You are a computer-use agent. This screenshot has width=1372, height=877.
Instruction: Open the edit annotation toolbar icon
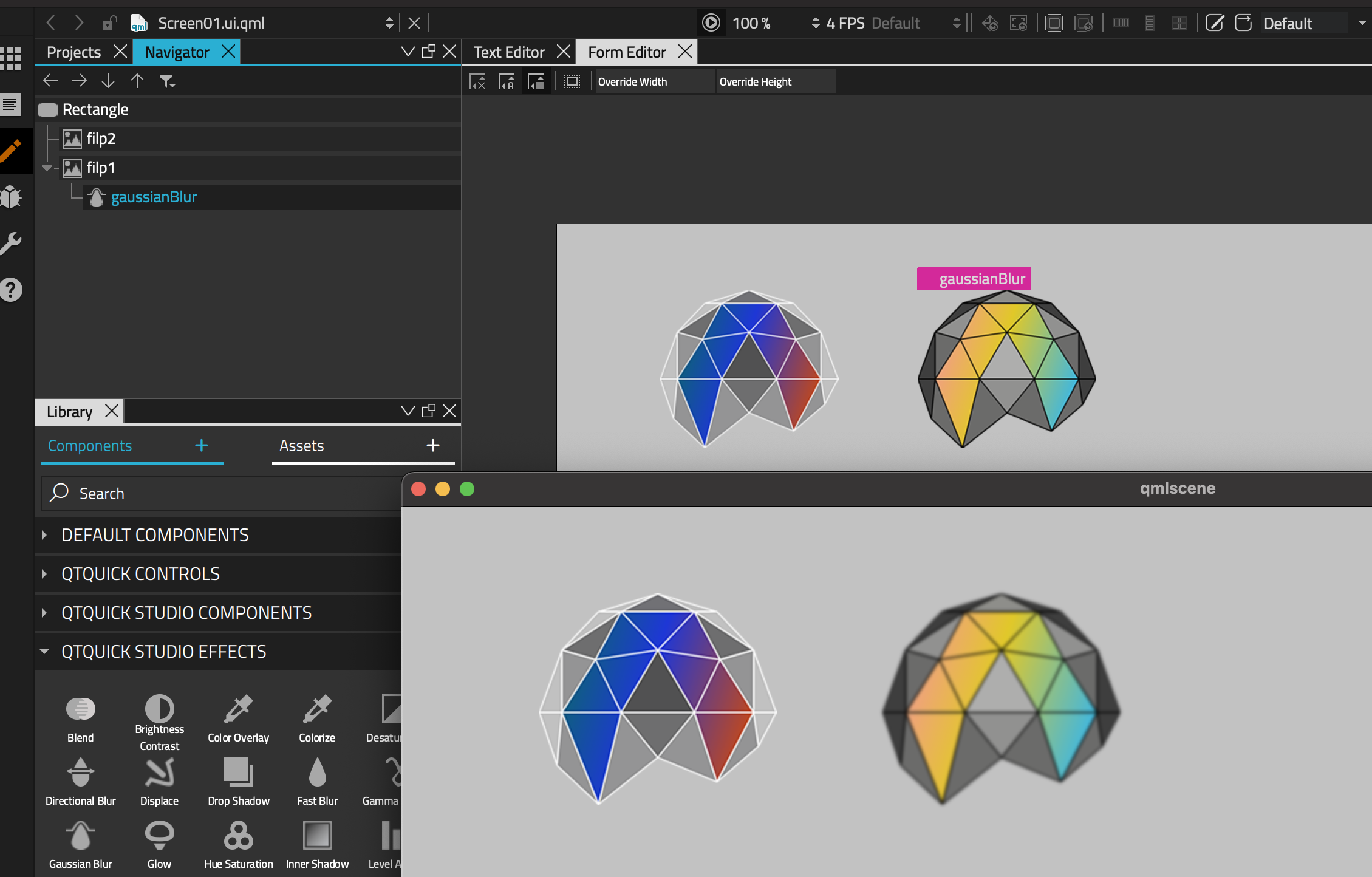click(1214, 23)
